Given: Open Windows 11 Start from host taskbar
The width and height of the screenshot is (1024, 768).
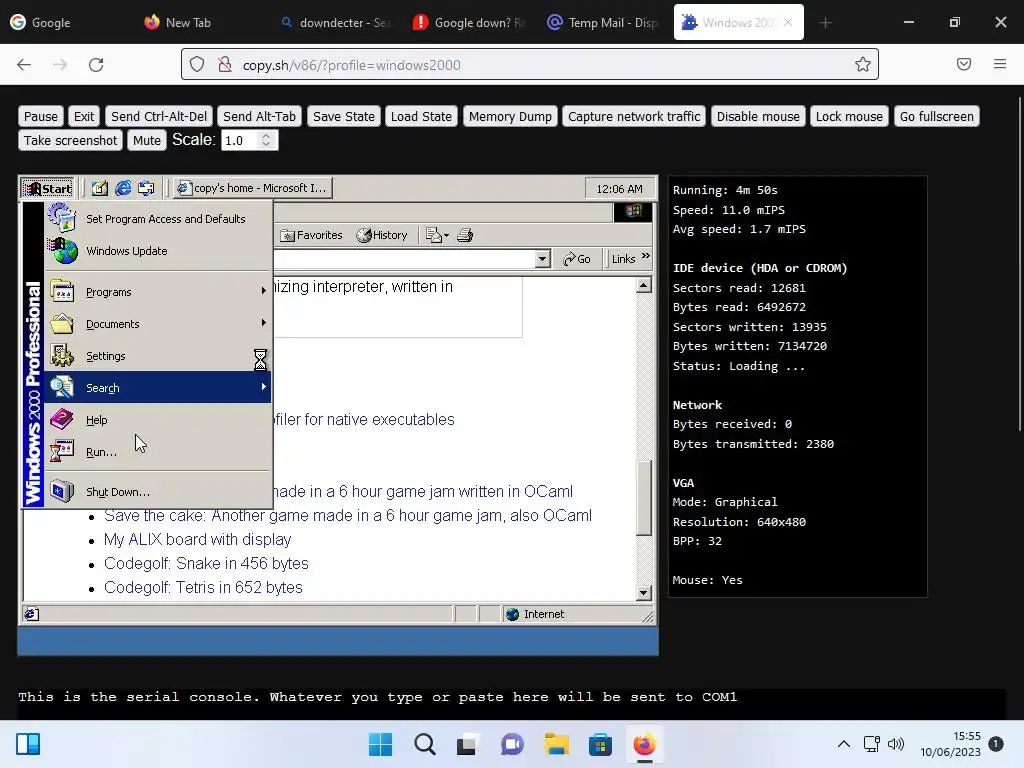Looking at the screenshot, I should pos(381,744).
